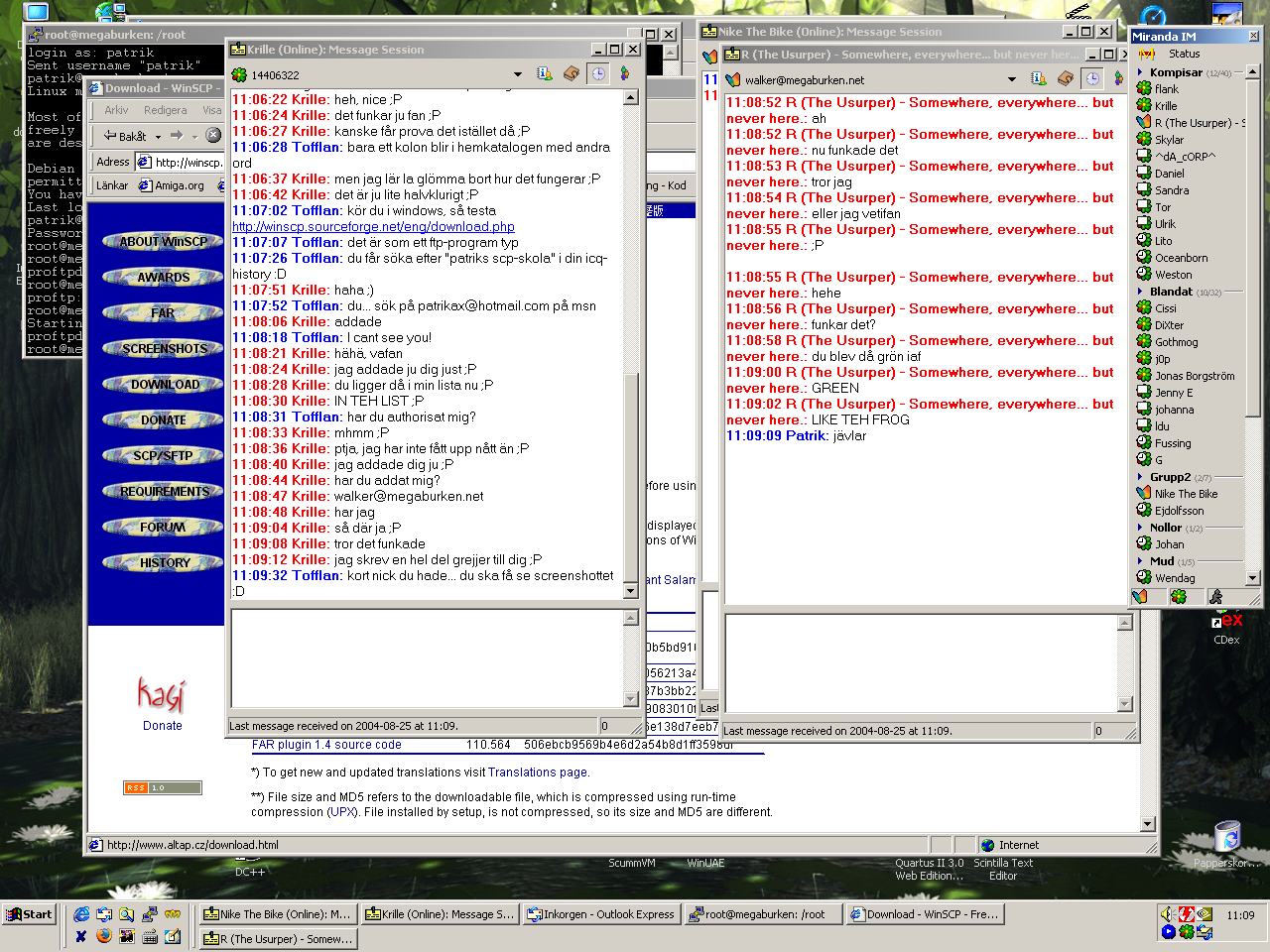Click the Windows Start button
Image resolution: width=1270 pixels, height=952 pixels.
(29, 914)
